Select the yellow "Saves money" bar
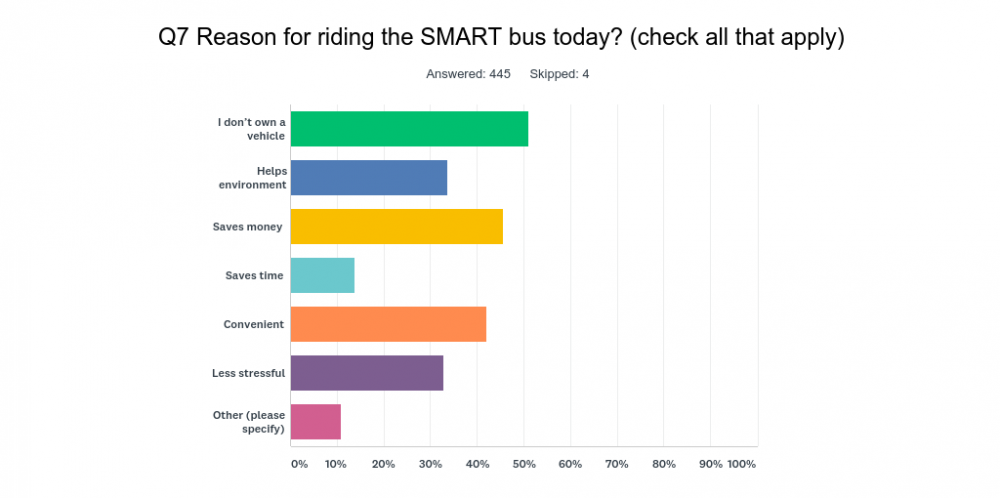The height and width of the screenshot is (498, 1000). pyautogui.click(x=397, y=226)
